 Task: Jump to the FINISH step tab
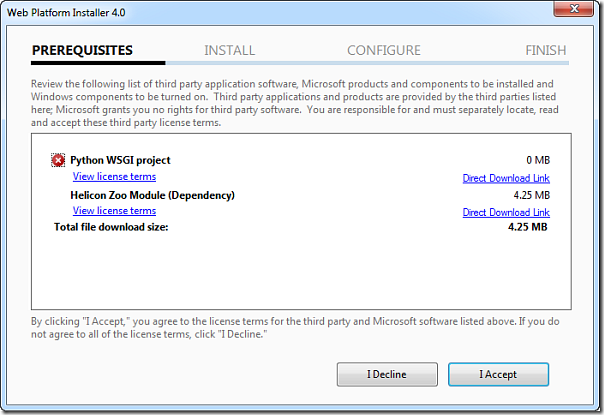[x=545, y=50]
